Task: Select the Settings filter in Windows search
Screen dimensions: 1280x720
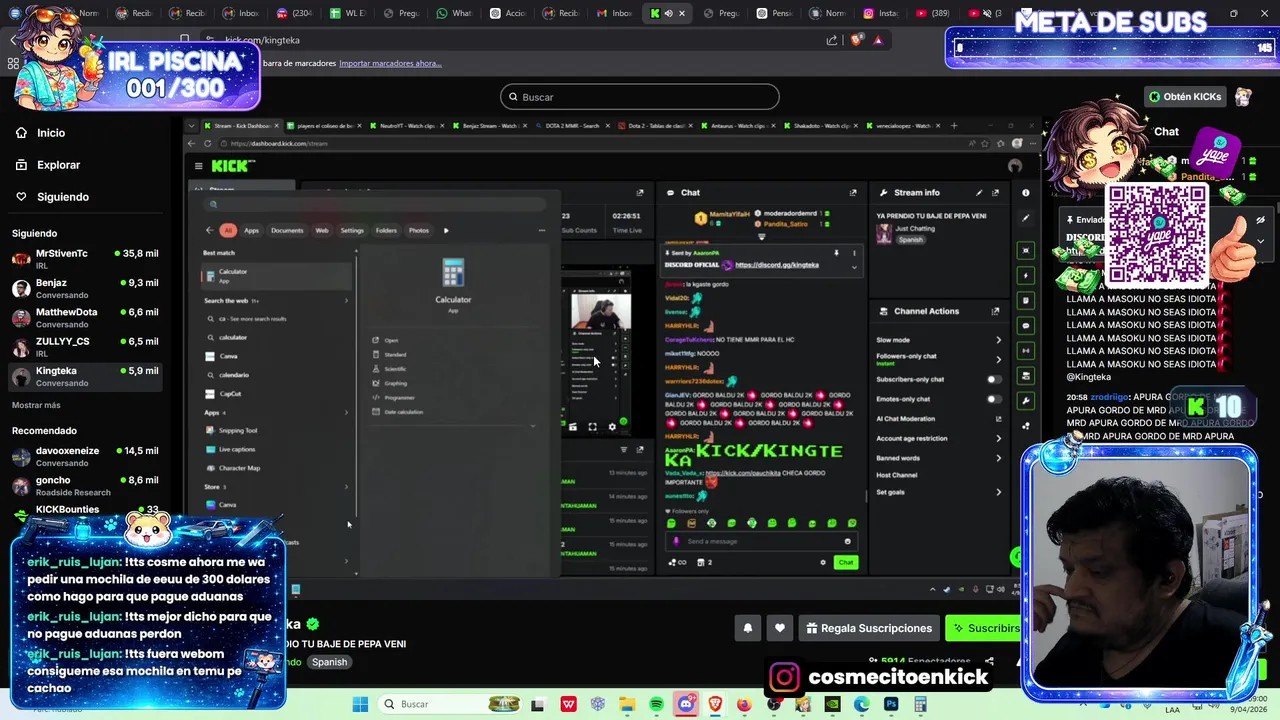Action: pos(352,230)
